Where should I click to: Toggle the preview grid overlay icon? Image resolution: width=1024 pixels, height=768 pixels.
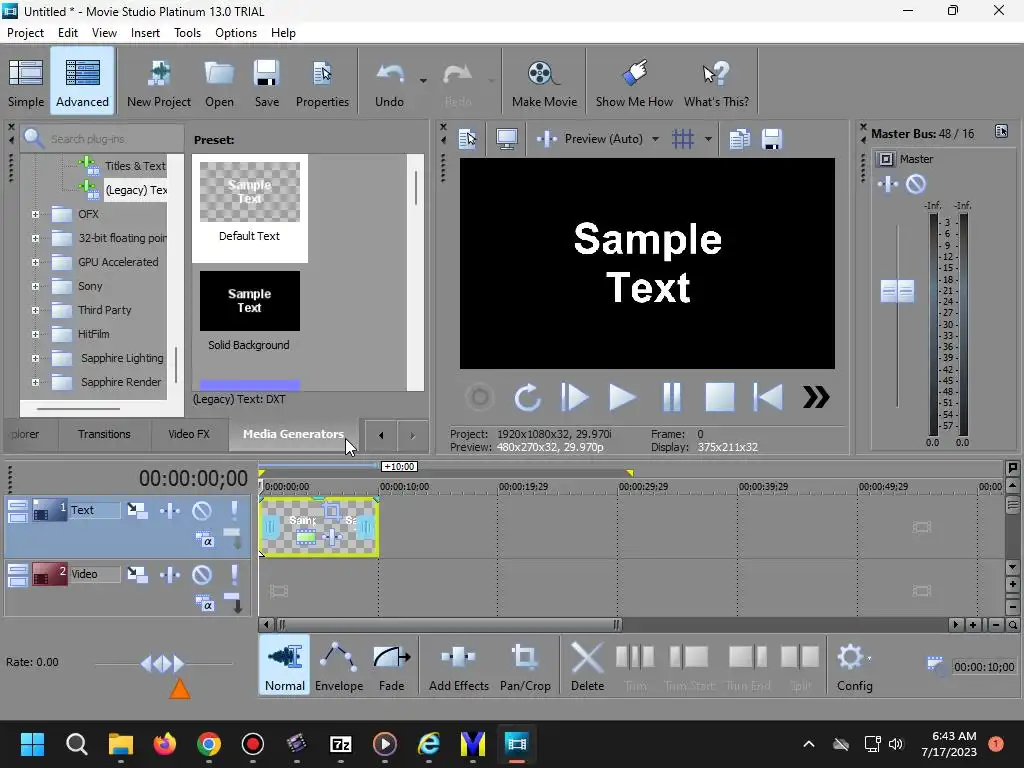pyautogui.click(x=683, y=139)
